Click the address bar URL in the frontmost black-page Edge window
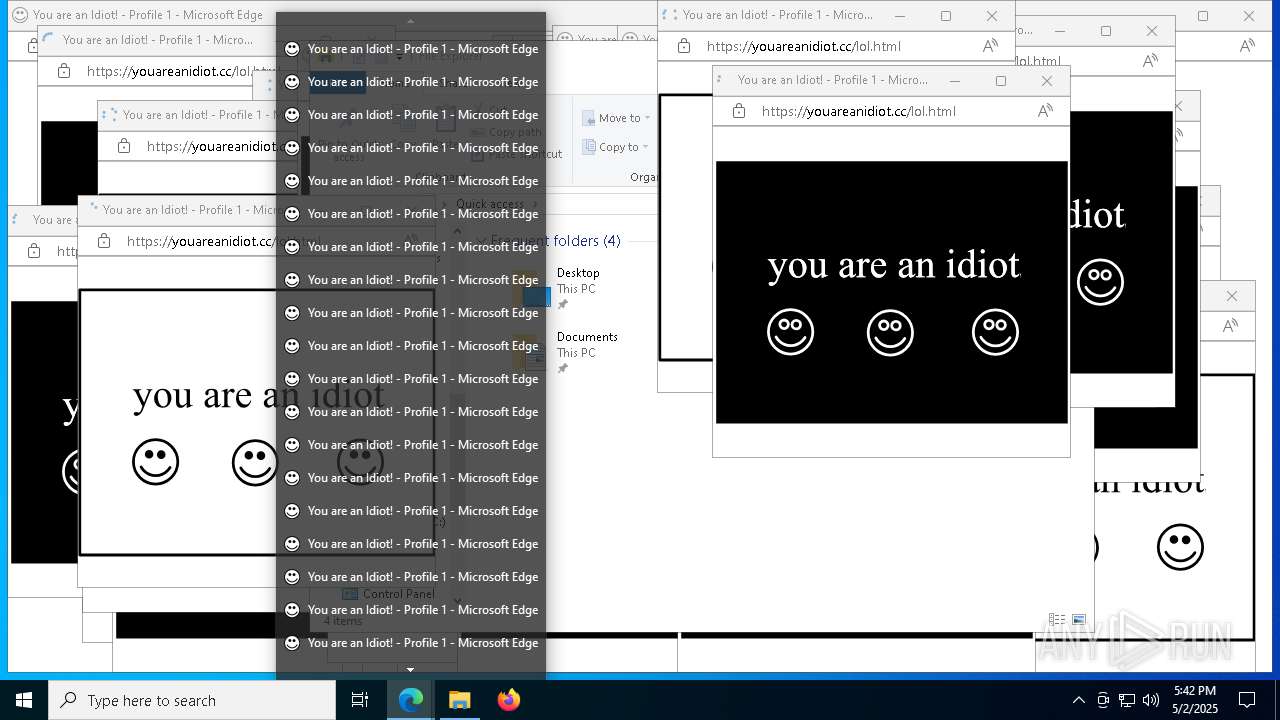This screenshot has width=1280, height=720. 858,111
